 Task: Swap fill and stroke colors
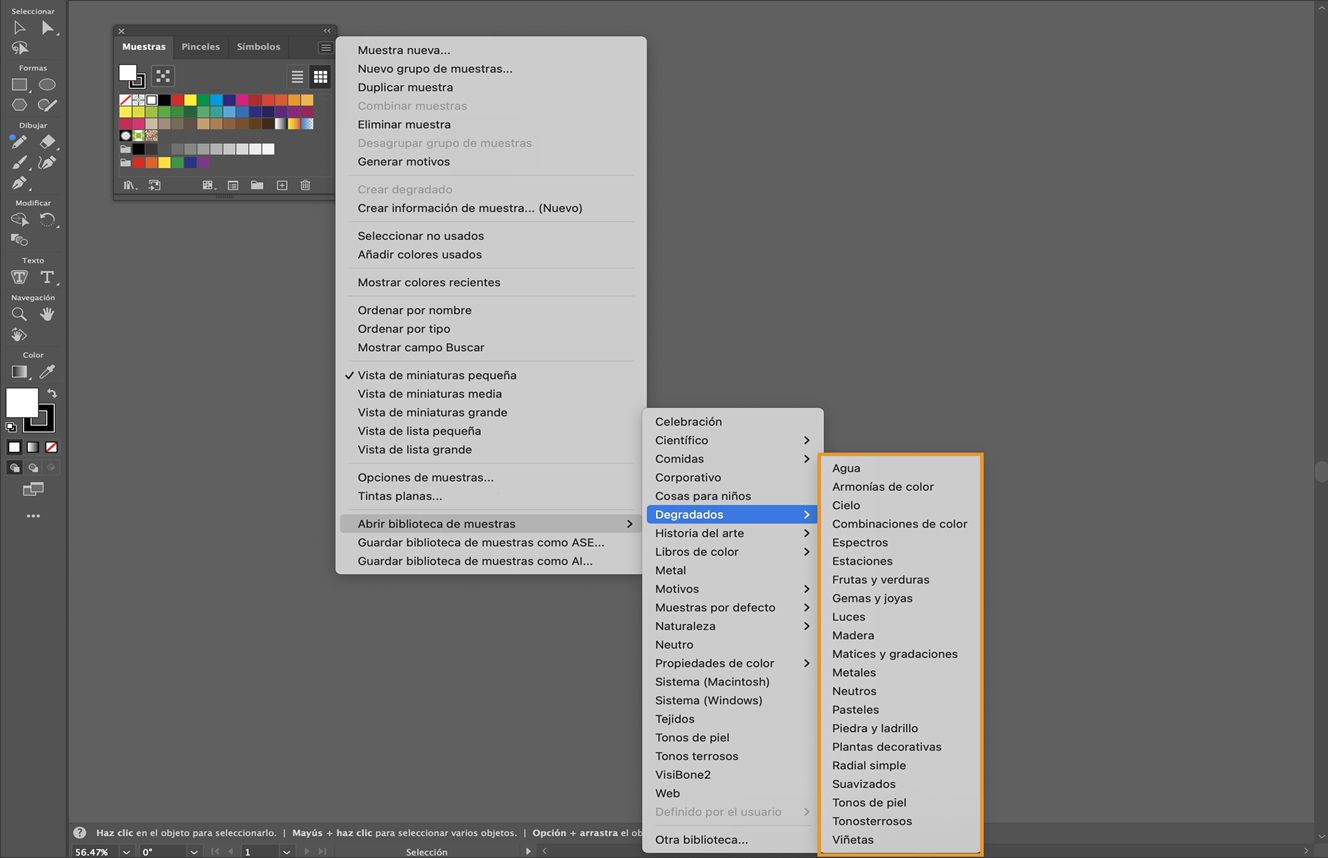tap(52, 393)
